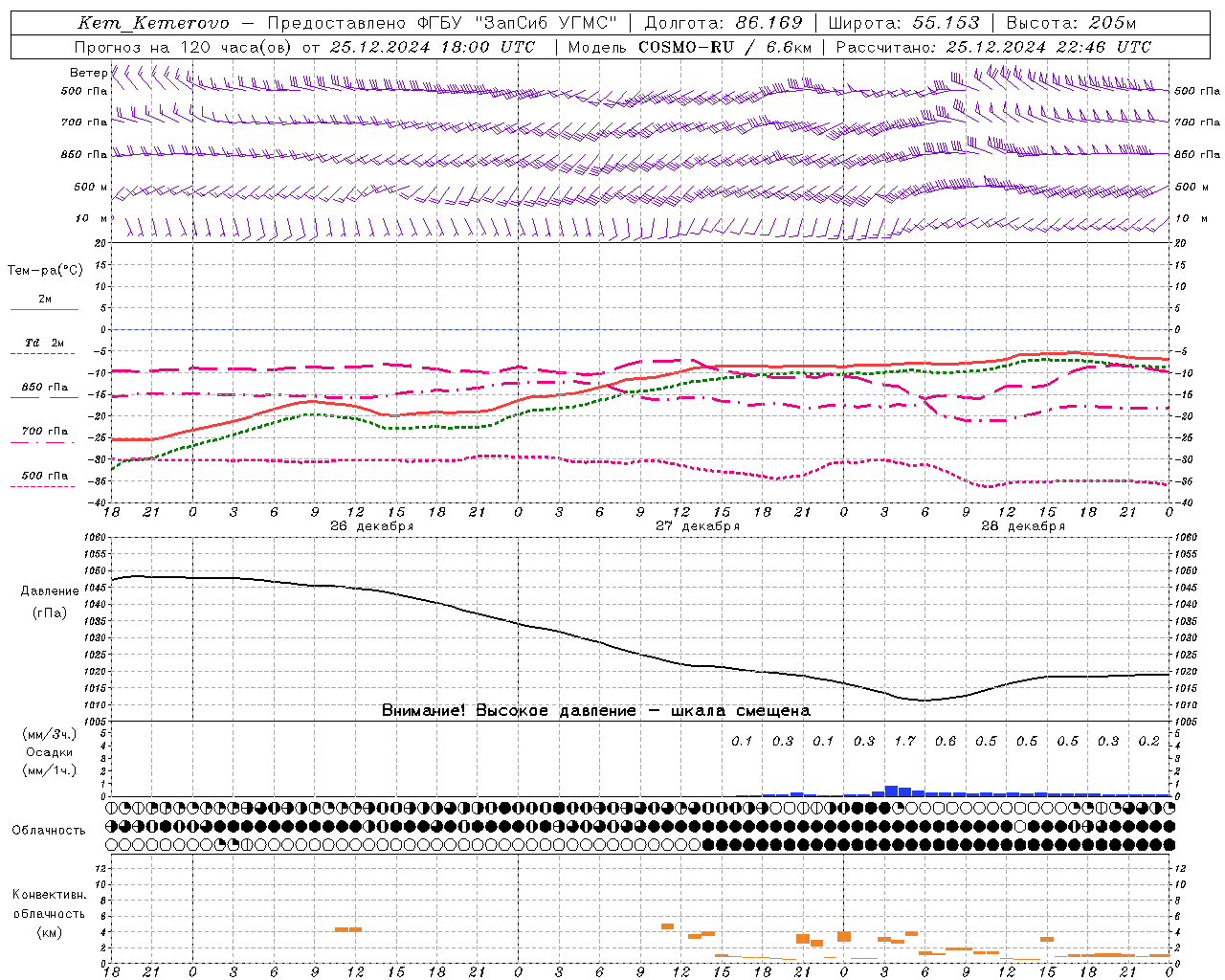1225x980 pixels.
Task: Click the 'Широта: 55.153' header field
Action: (x=903, y=23)
